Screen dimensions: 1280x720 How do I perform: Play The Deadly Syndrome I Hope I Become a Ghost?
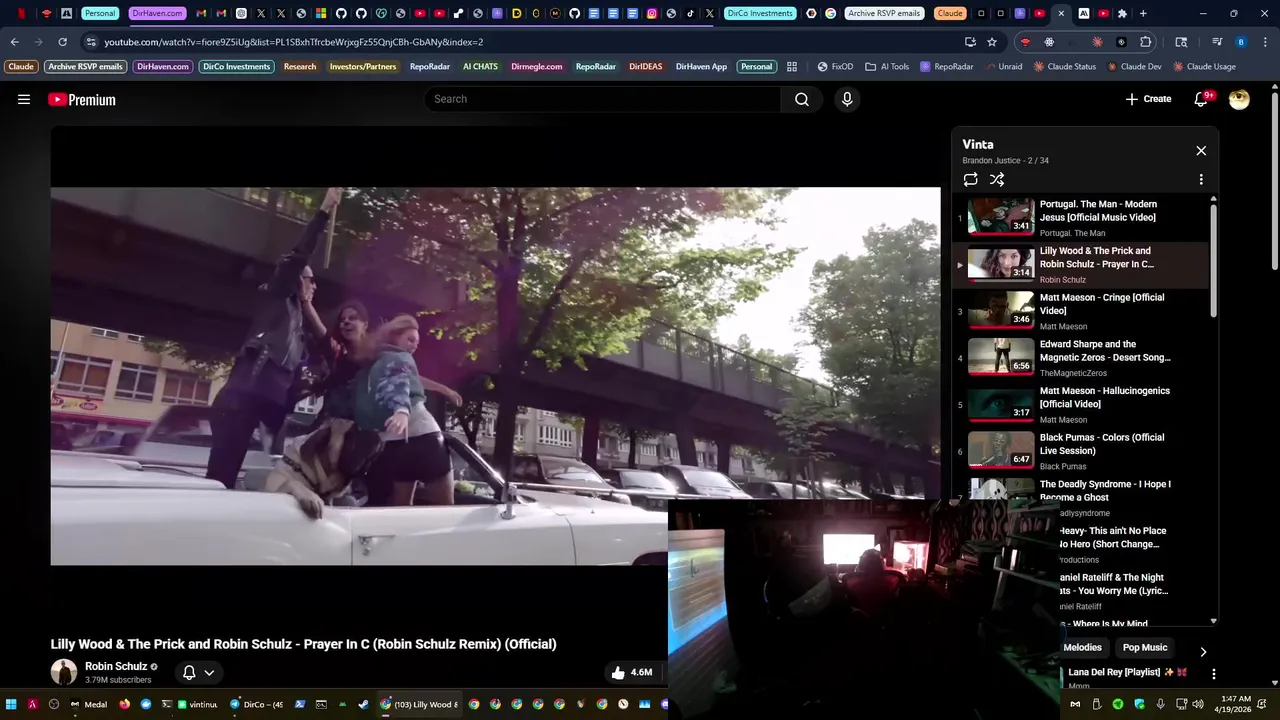click(1105, 490)
